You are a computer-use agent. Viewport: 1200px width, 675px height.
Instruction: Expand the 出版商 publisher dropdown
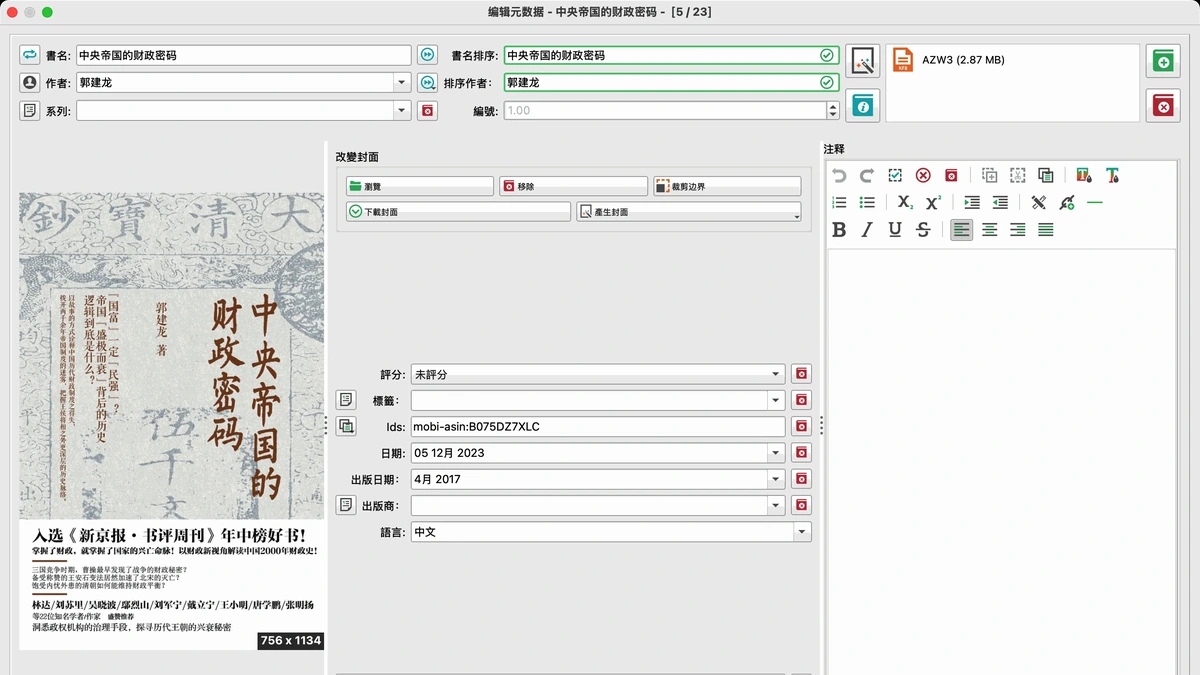click(776, 505)
